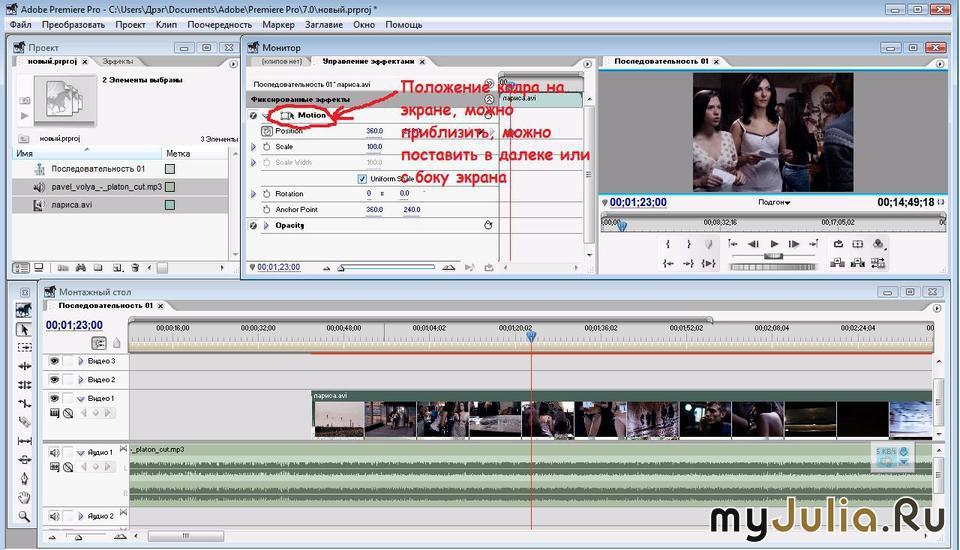Screen dimensions: 960x550
Task: Select the Hand tool
Action: [24, 497]
